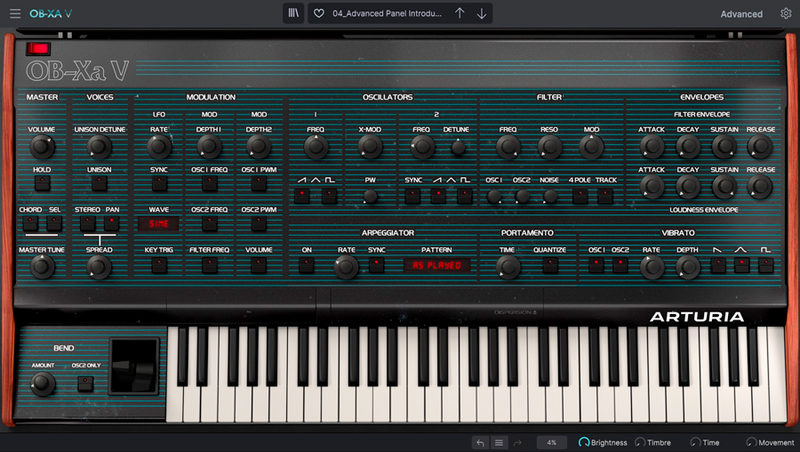Select oscillator 1 sawtooth waveform button
Viewport: 800px width, 452px height.
click(302, 195)
